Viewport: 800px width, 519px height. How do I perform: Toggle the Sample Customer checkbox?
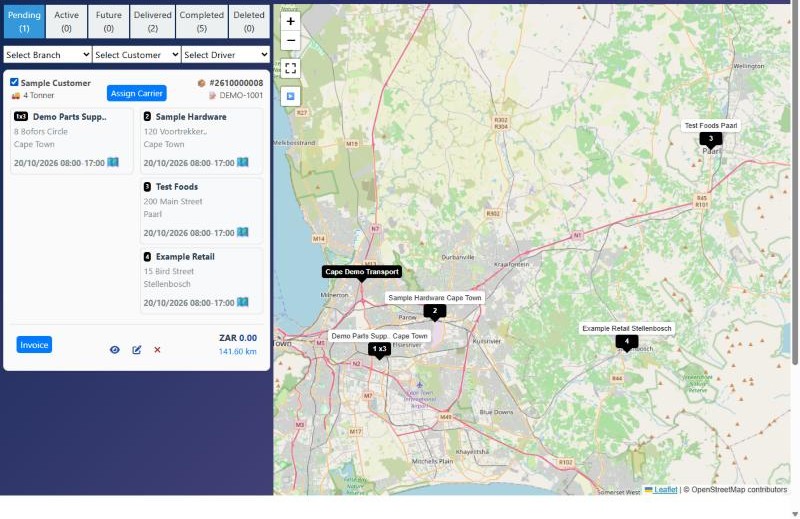coord(14,82)
